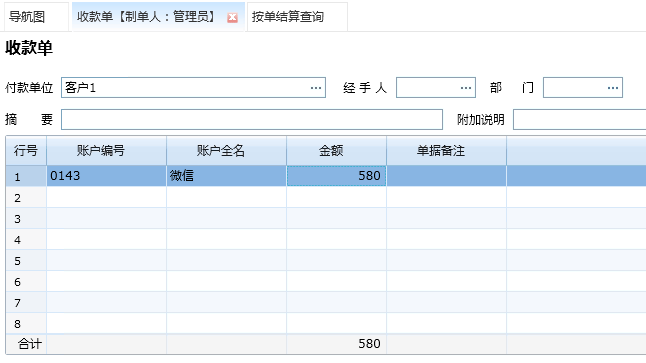The image size is (646, 363).
Task: Click the 微信 account name cell
Action: coord(227,176)
